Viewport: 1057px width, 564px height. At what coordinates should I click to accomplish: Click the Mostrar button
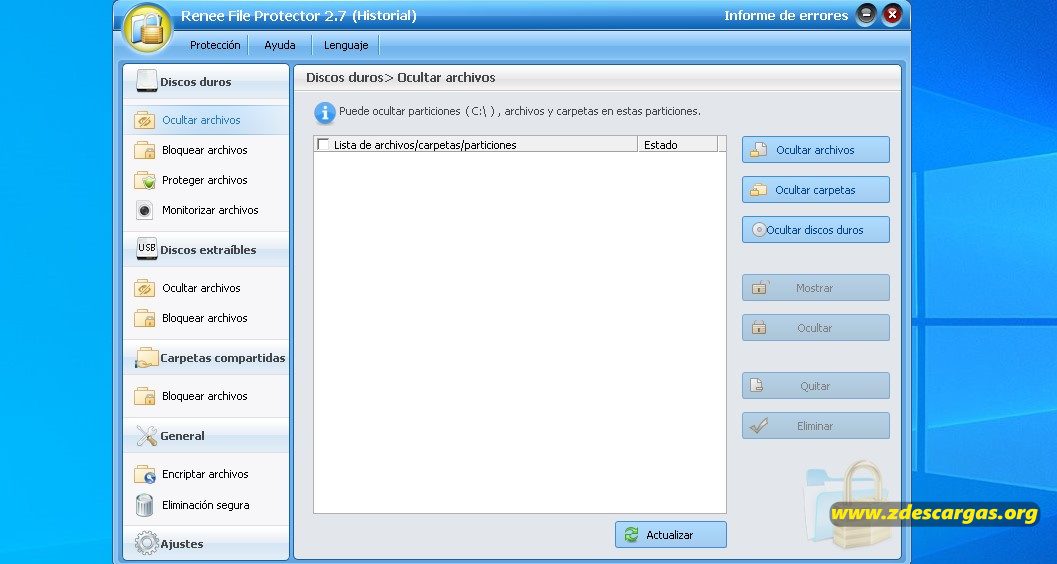816,288
